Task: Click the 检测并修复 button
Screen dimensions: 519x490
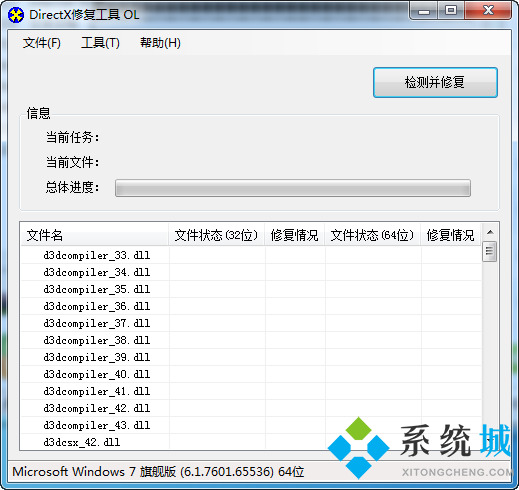Action: 435,82
